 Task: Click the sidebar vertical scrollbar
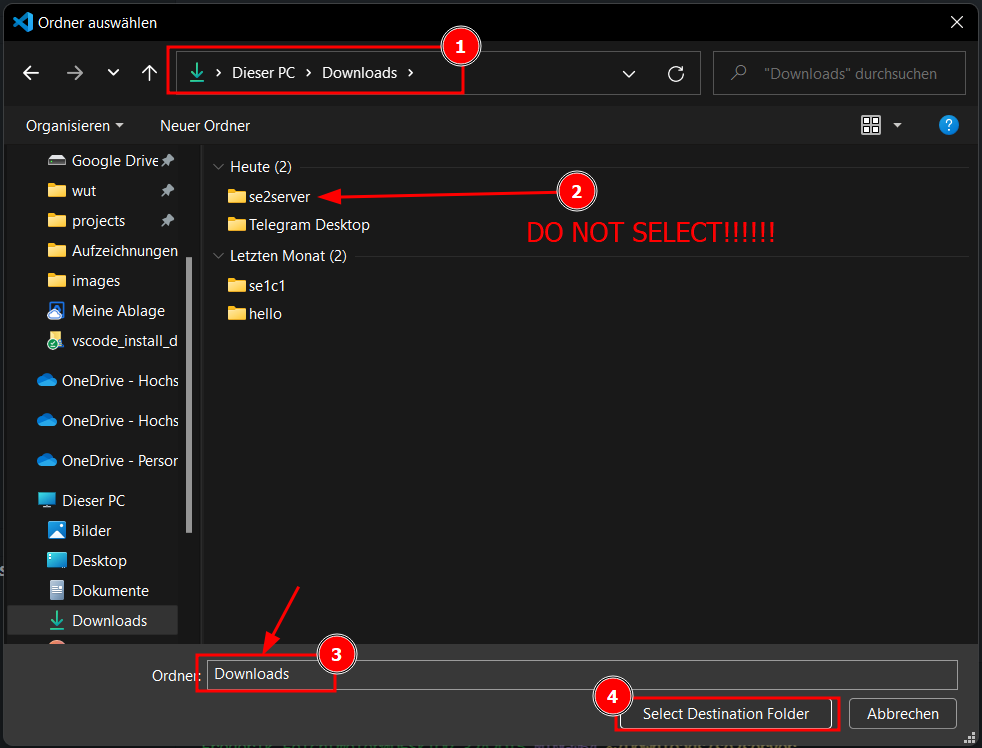click(189, 395)
